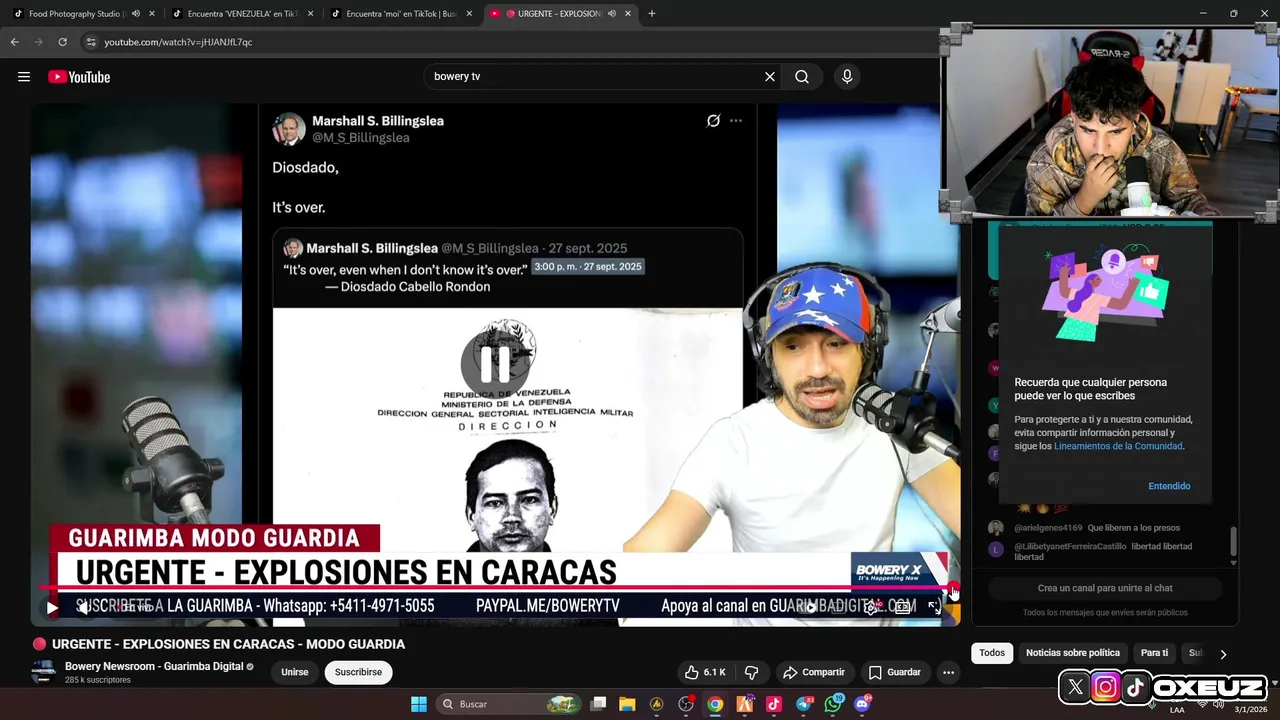
Task: Show more filter chips with right arrow
Action: 1222,654
